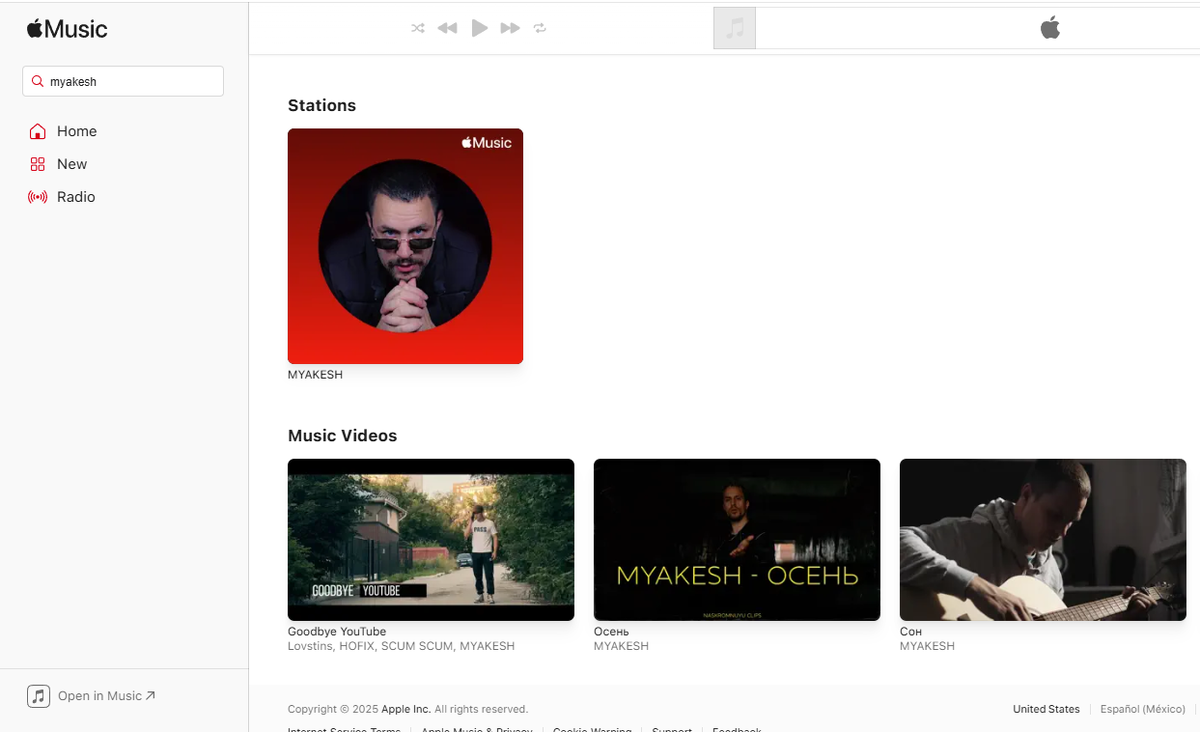Screen dimensions: 1200x732
Task: Toggle repeat mode
Action: coord(540,28)
